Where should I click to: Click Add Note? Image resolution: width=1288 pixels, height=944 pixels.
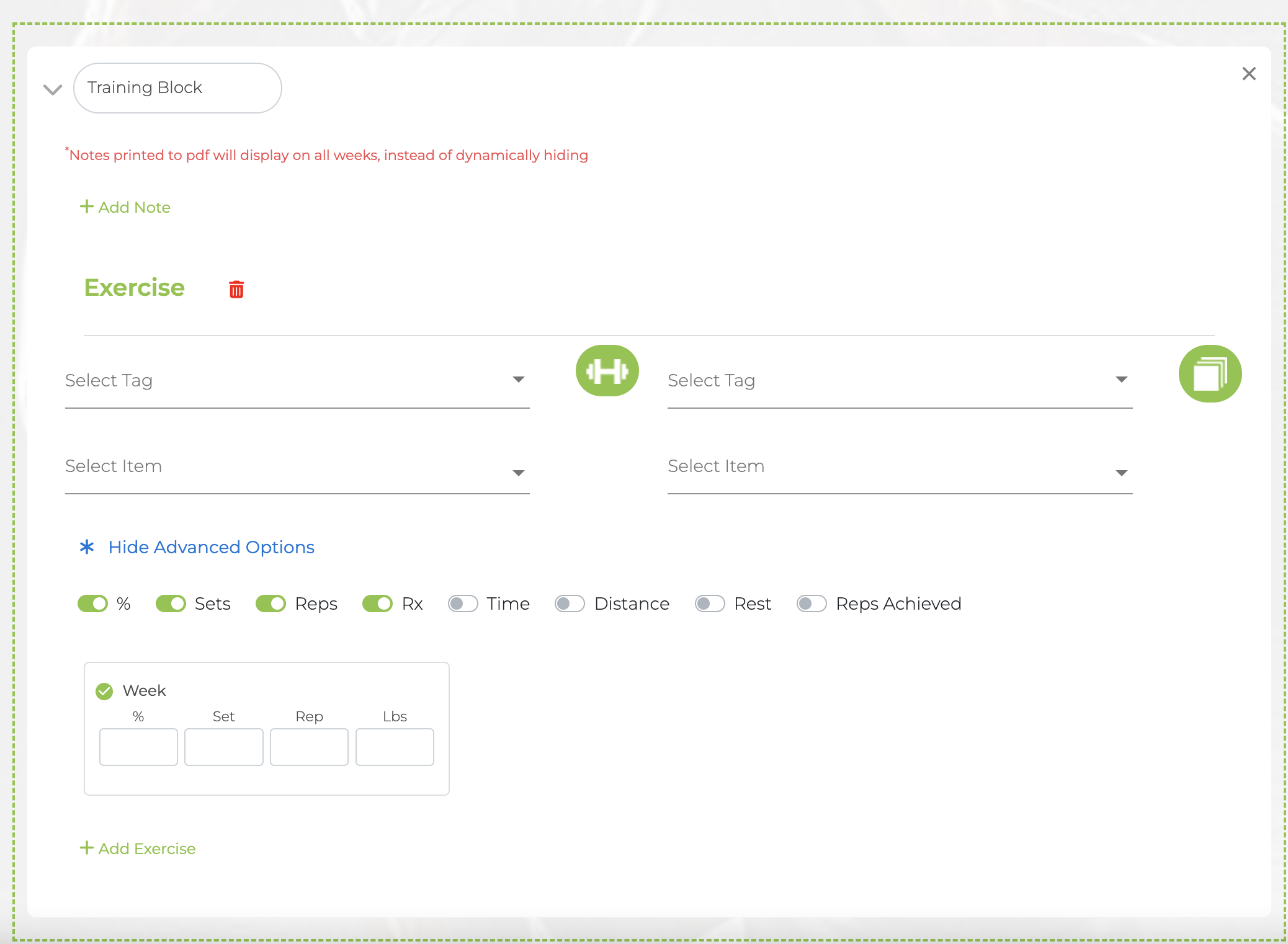pos(125,207)
